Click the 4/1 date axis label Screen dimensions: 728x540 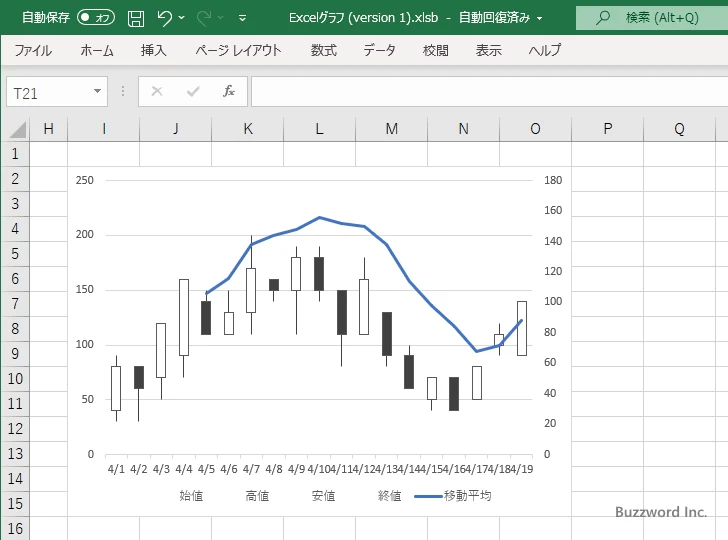(x=116, y=469)
